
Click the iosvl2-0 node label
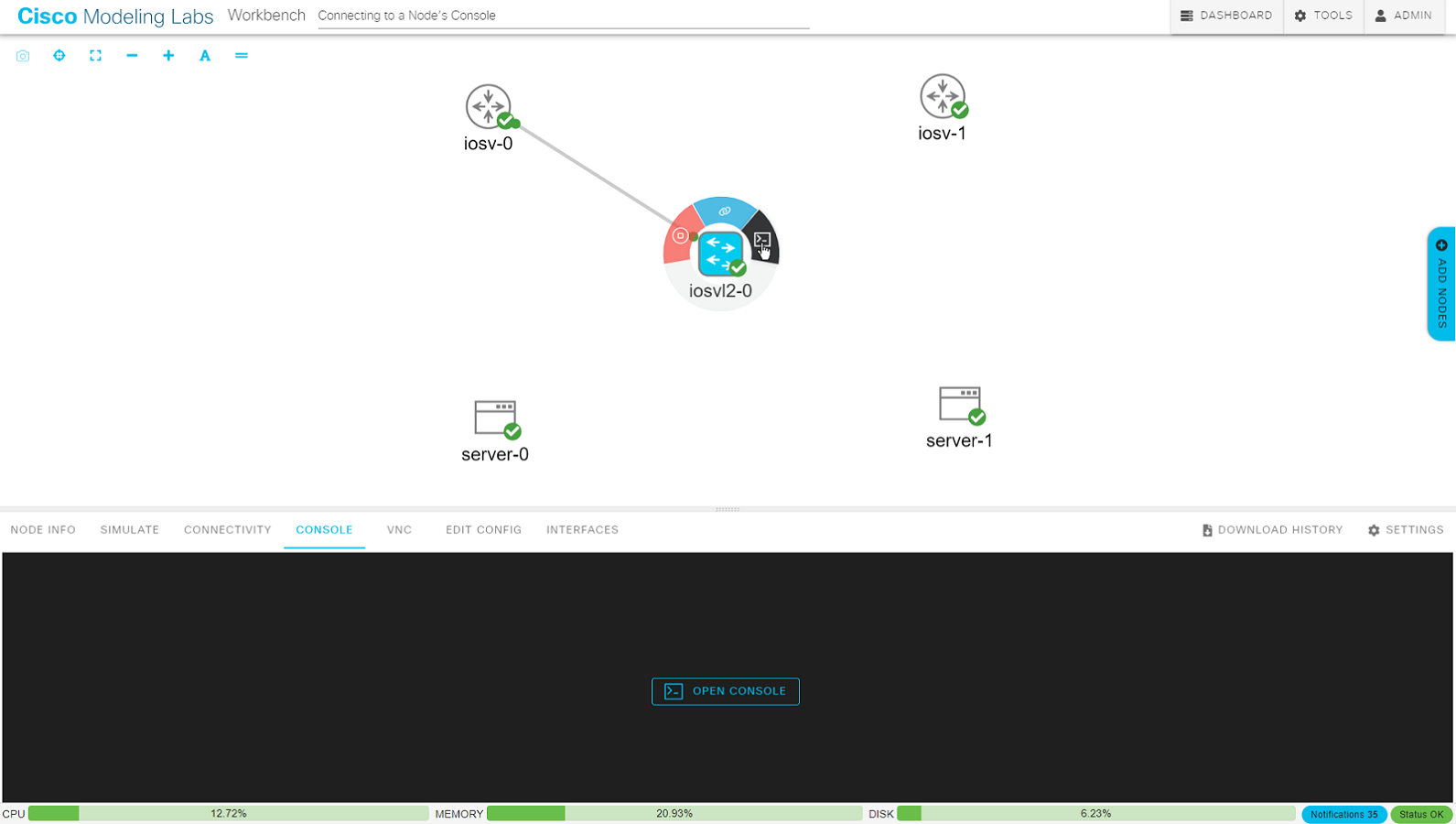(721, 291)
